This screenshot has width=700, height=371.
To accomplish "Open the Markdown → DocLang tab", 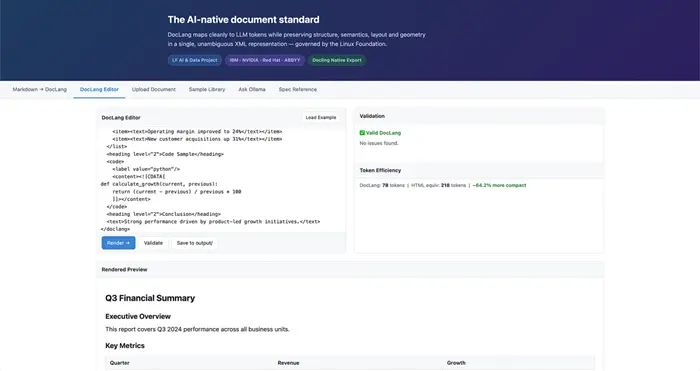I will [40, 89].
